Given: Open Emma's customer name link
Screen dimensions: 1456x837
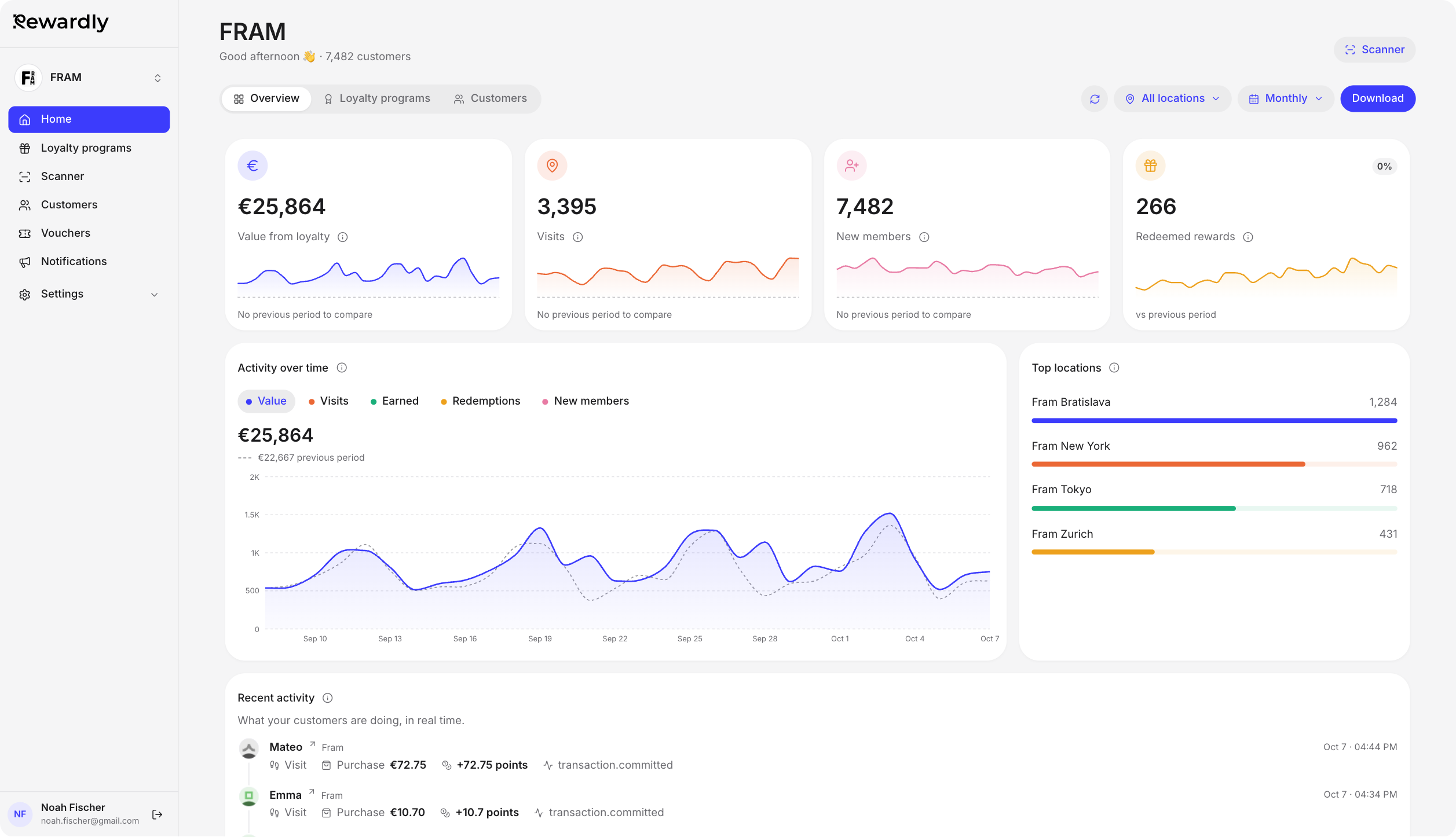Looking at the screenshot, I should pyautogui.click(x=286, y=795).
